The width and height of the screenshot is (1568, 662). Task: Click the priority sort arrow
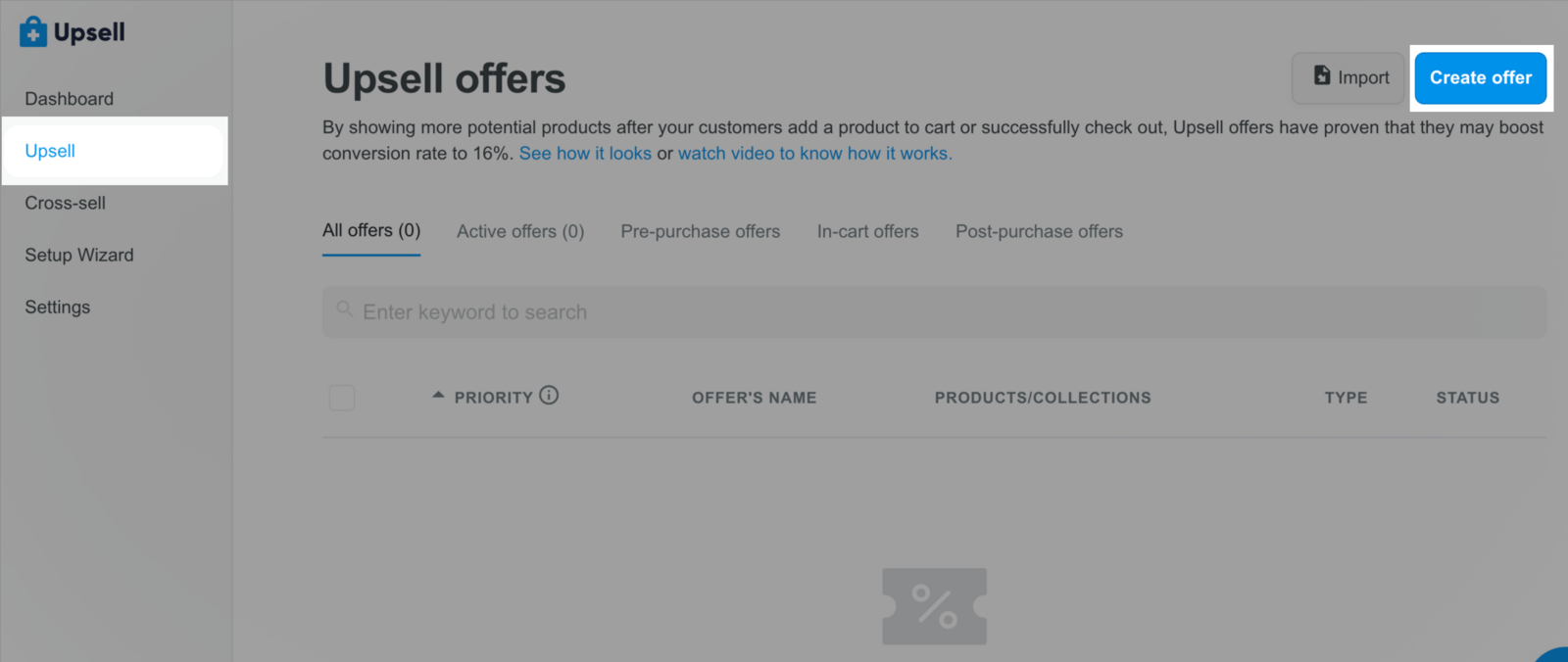[438, 396]
